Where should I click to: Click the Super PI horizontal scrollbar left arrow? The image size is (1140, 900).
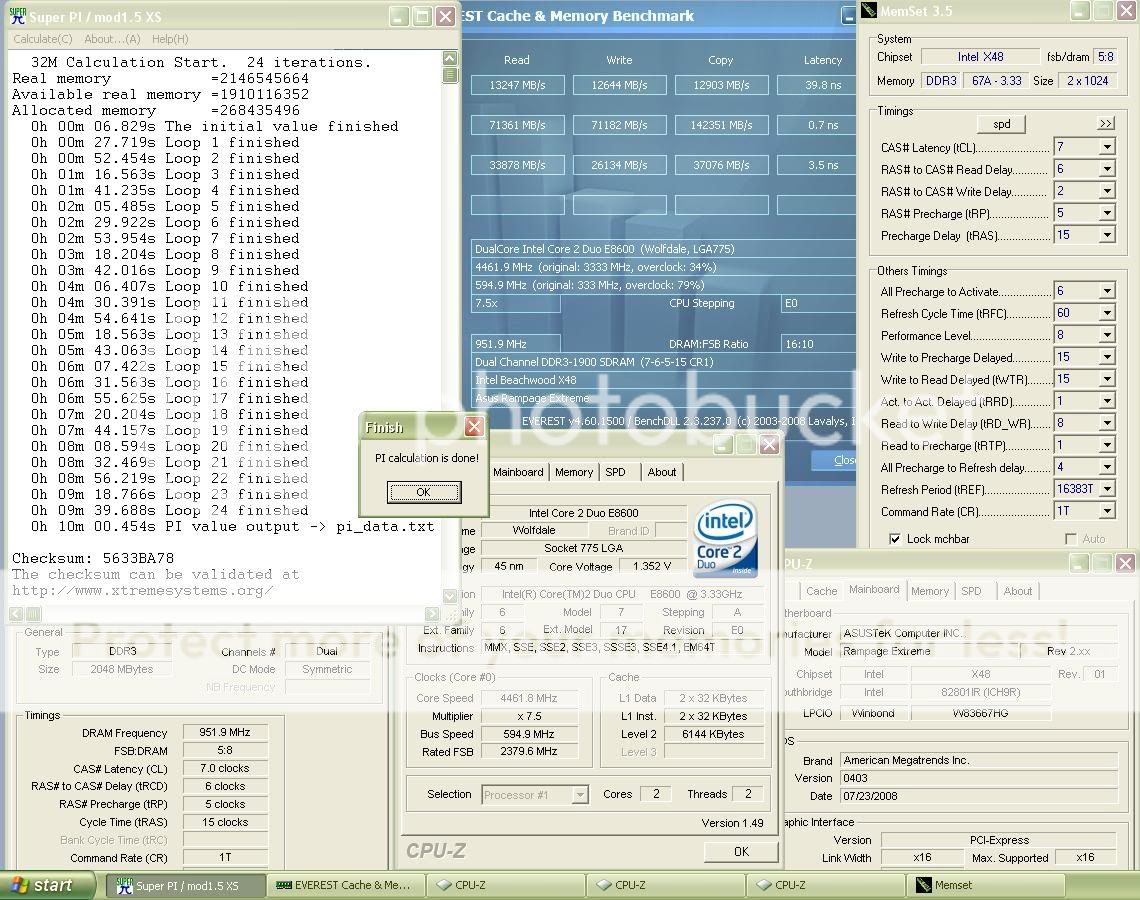[16, 614]
